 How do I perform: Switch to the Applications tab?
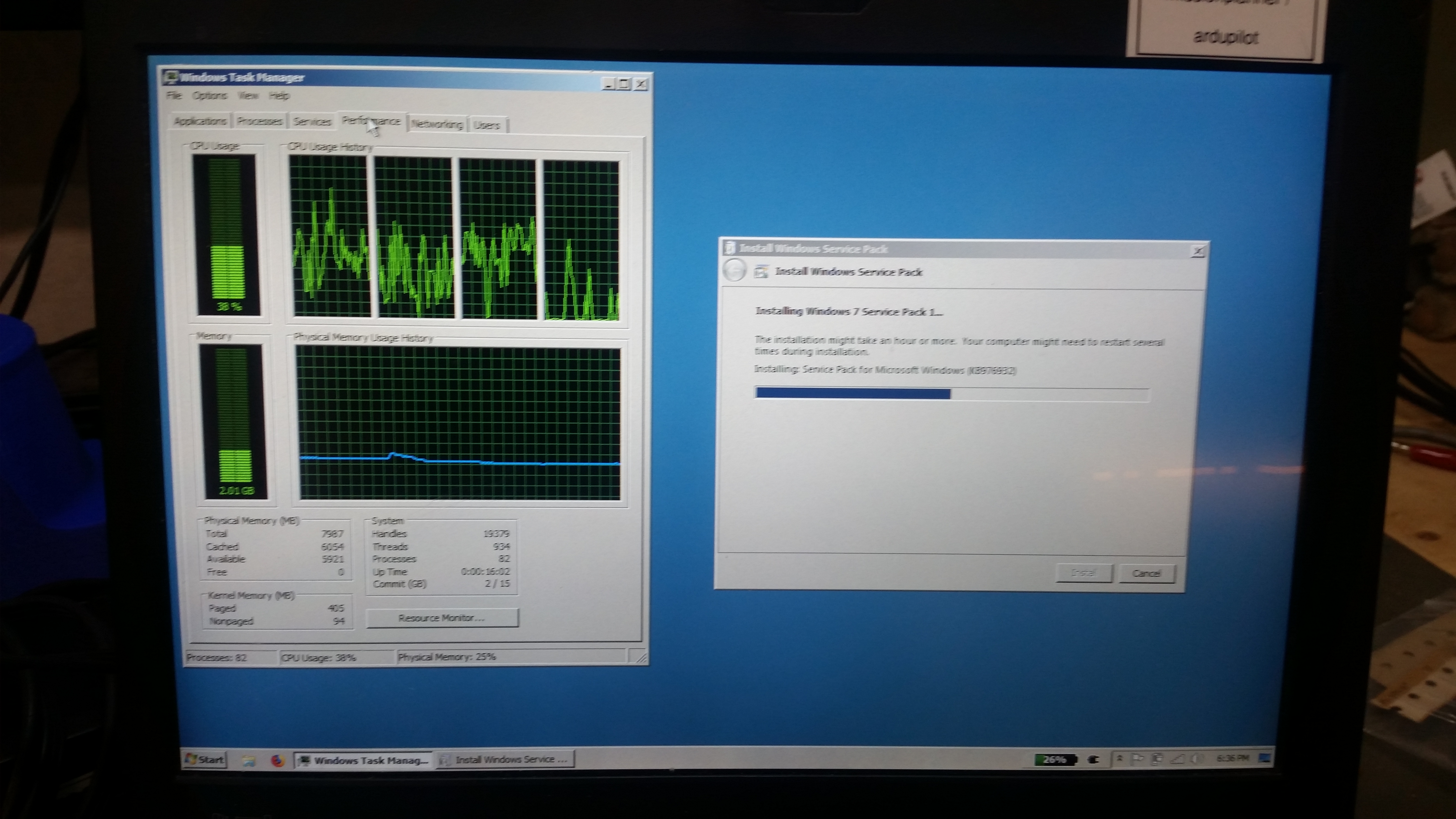coord(200,121)
